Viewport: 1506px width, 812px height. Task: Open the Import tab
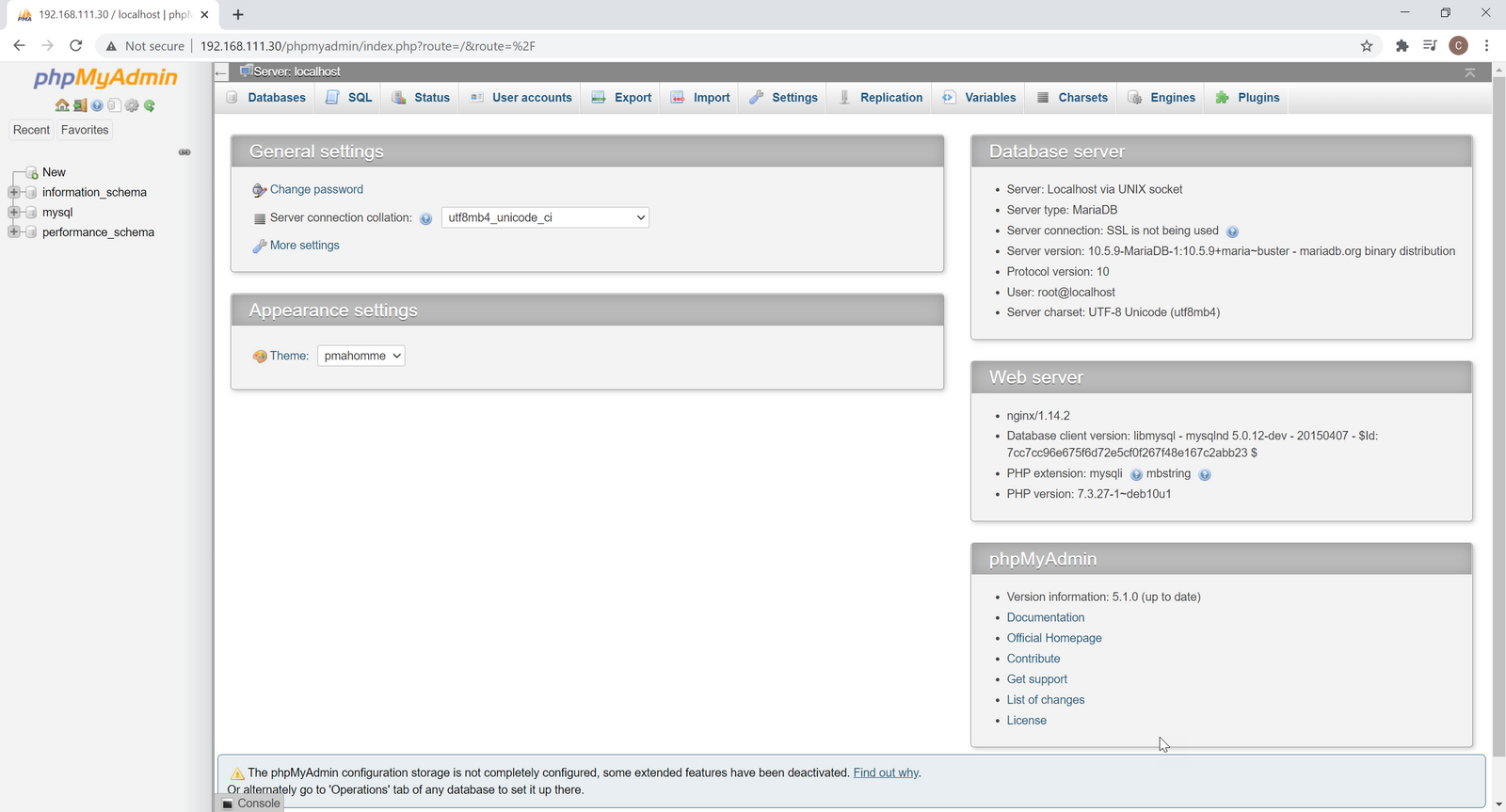pyautogui.click(x=700, y=98)
